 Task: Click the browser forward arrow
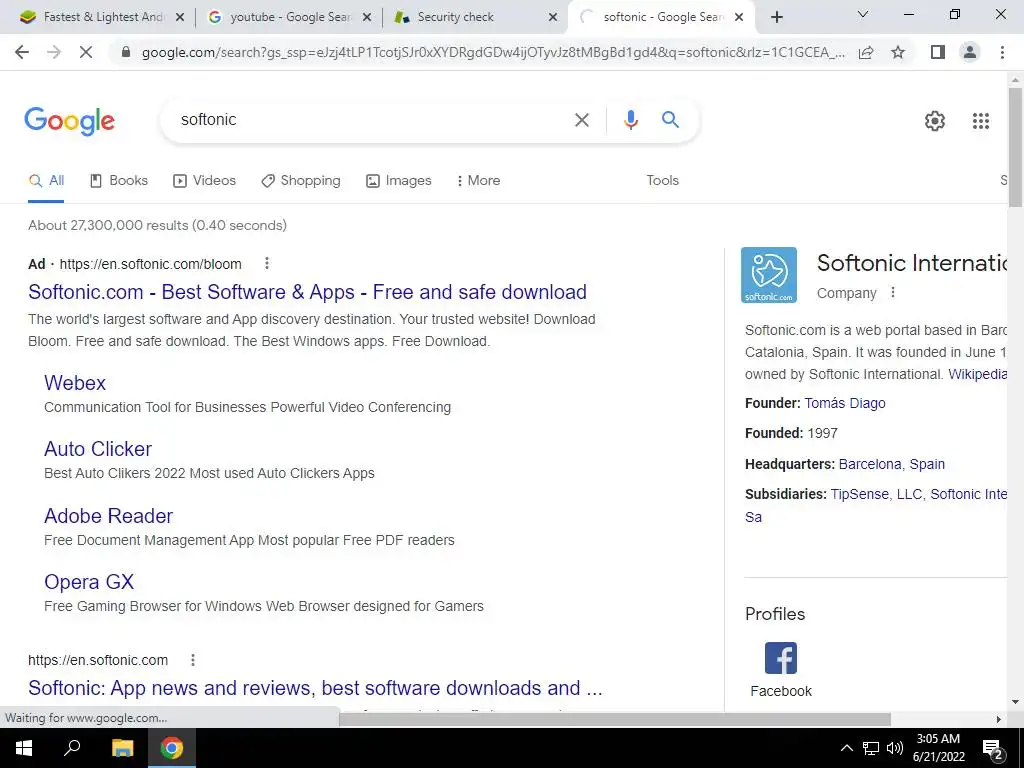[x=54, y=52]
